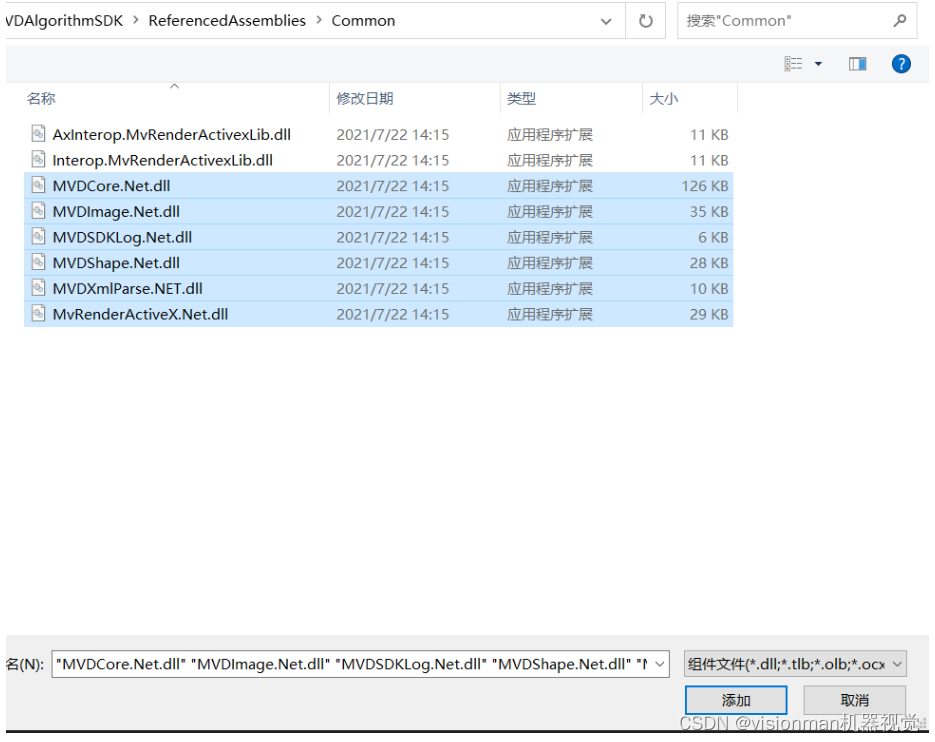Screen dimensions: 935x742
Task: Click the Common breadcrumb segment
Action: [x=363, y=21]
